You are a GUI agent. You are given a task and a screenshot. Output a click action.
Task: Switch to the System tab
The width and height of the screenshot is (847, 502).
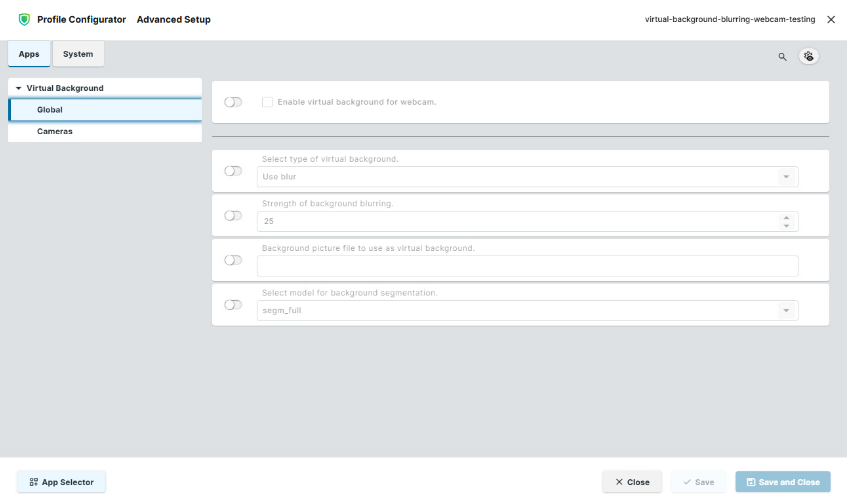(x=78, y=54)
